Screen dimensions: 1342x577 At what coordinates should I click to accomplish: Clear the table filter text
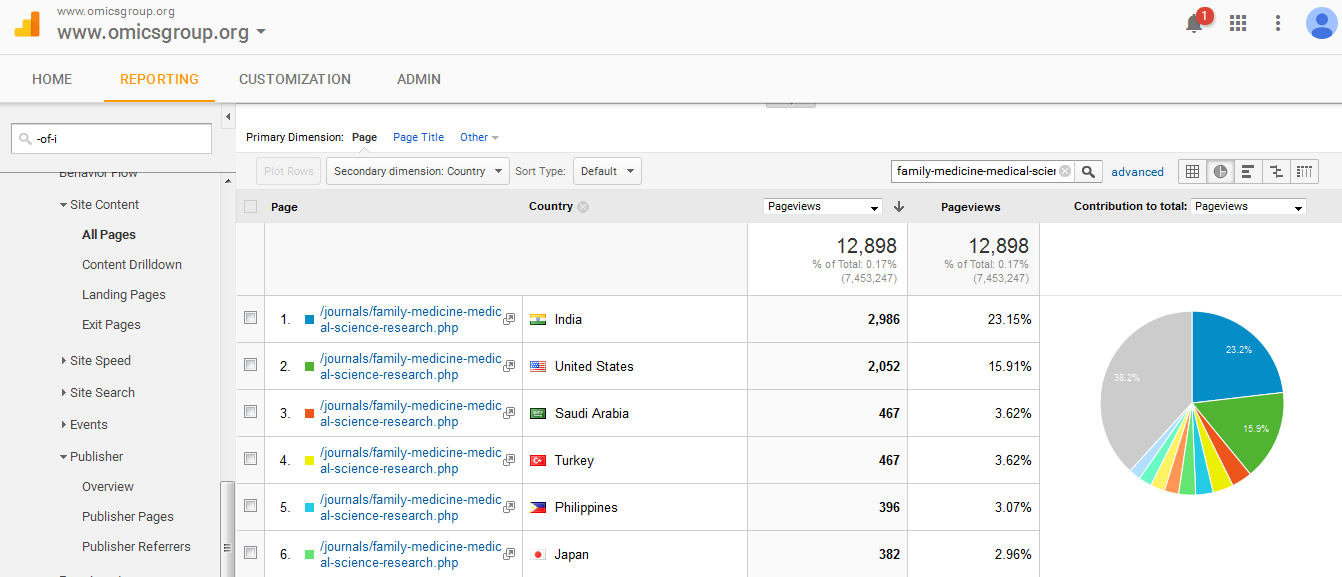pos(1065,171)
